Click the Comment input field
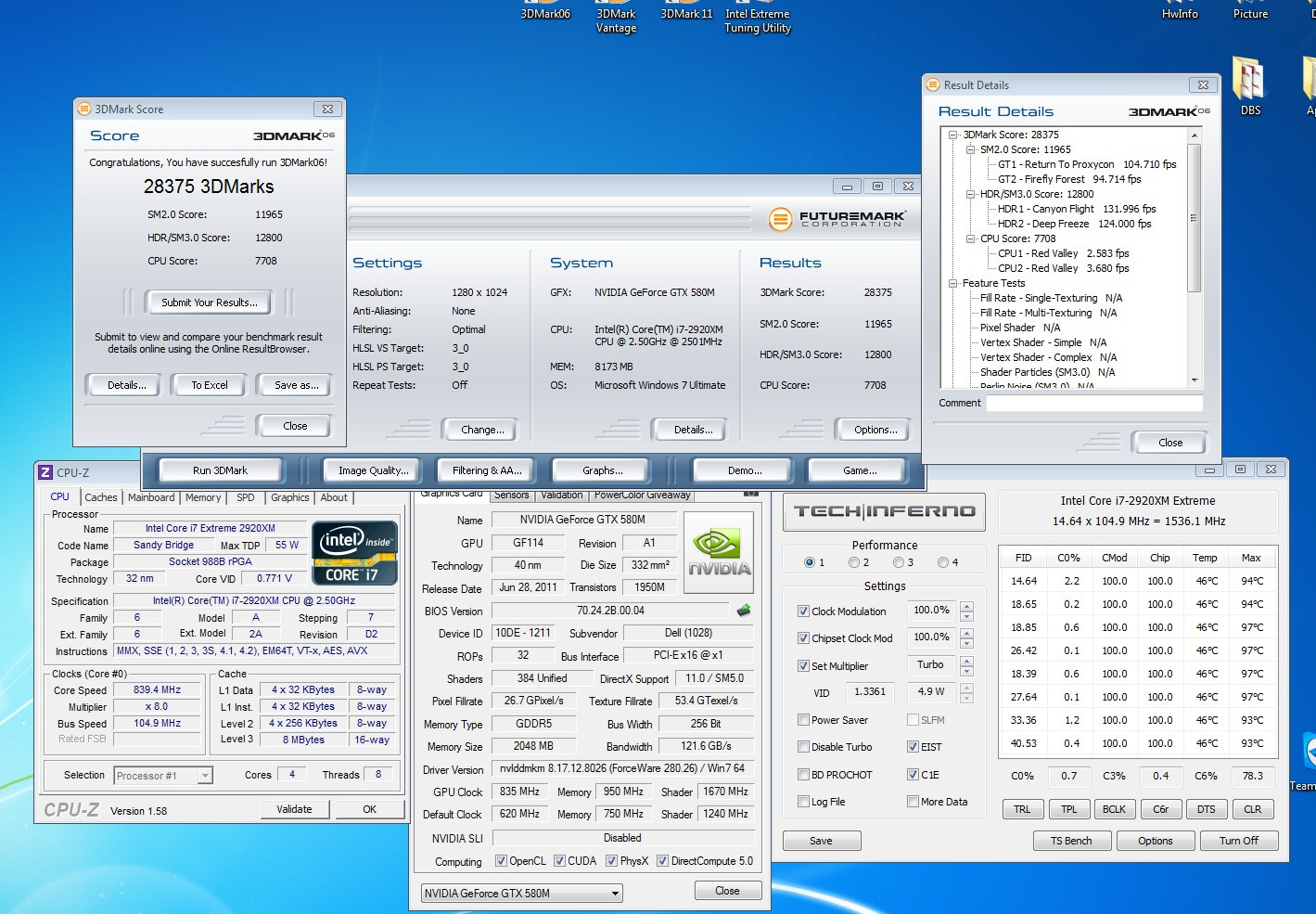The height and width of the screenshot is (914, 1316). (x=1094, y=403)
